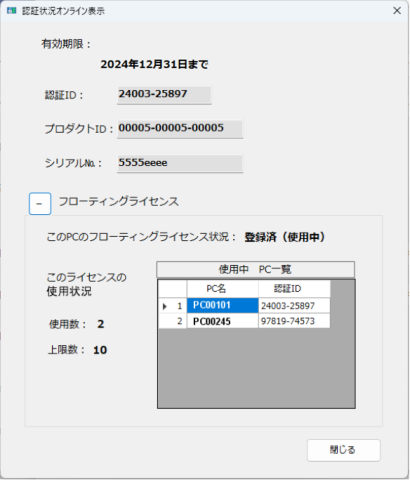Close the 認証状況オンライン表示 window
This screenshot has width=410, height=480.
397,11
